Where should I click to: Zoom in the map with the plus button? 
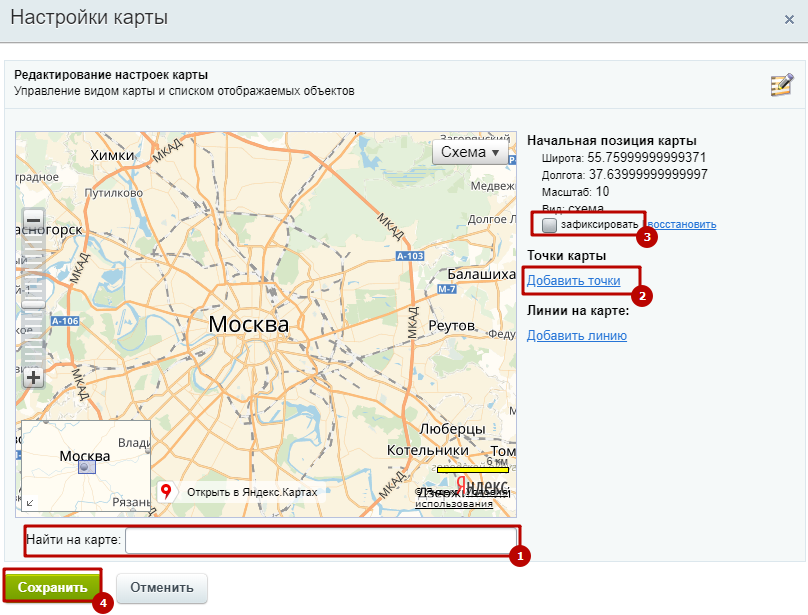34,378
